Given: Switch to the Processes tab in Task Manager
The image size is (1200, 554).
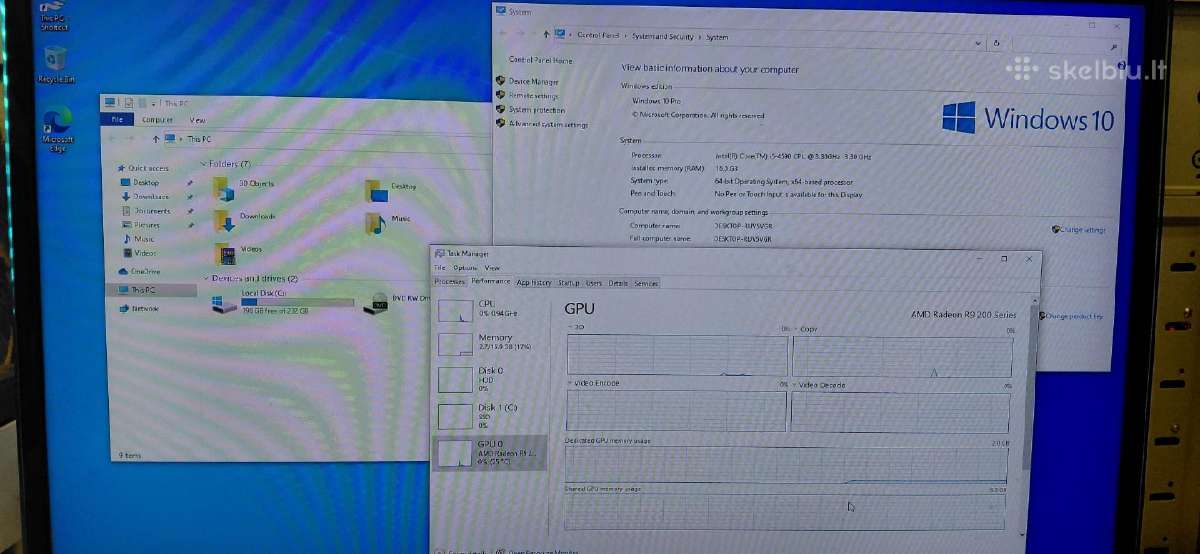Looking at the screenshot, I should 450,283.
